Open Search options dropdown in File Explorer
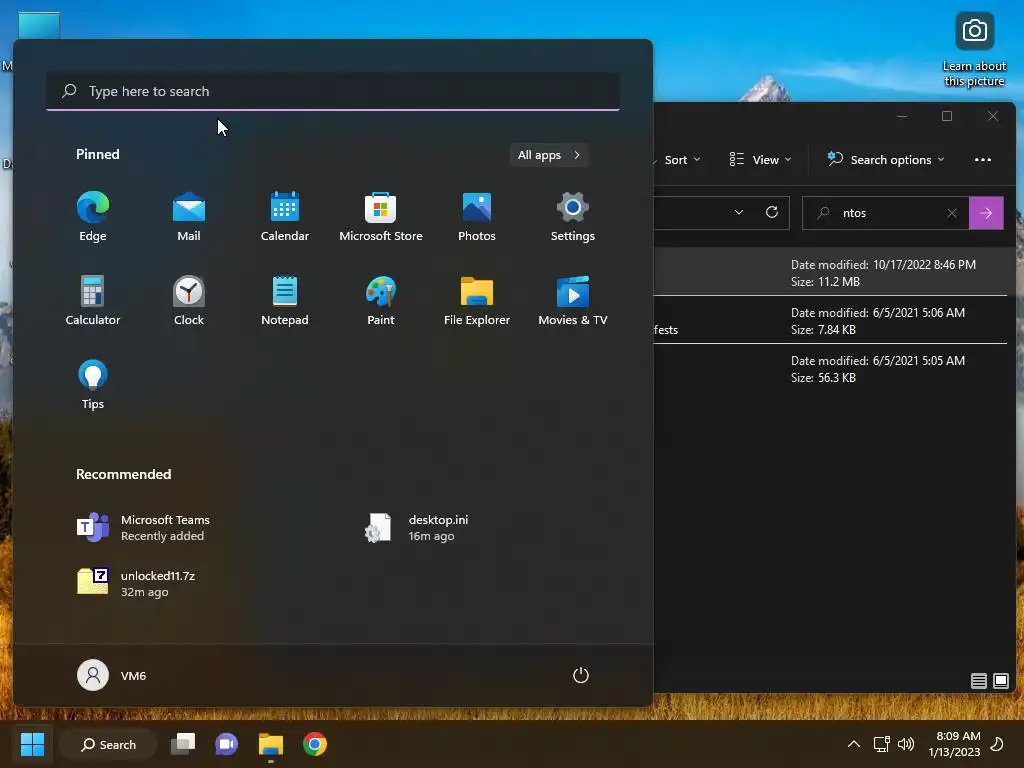 tap(886, 160)
